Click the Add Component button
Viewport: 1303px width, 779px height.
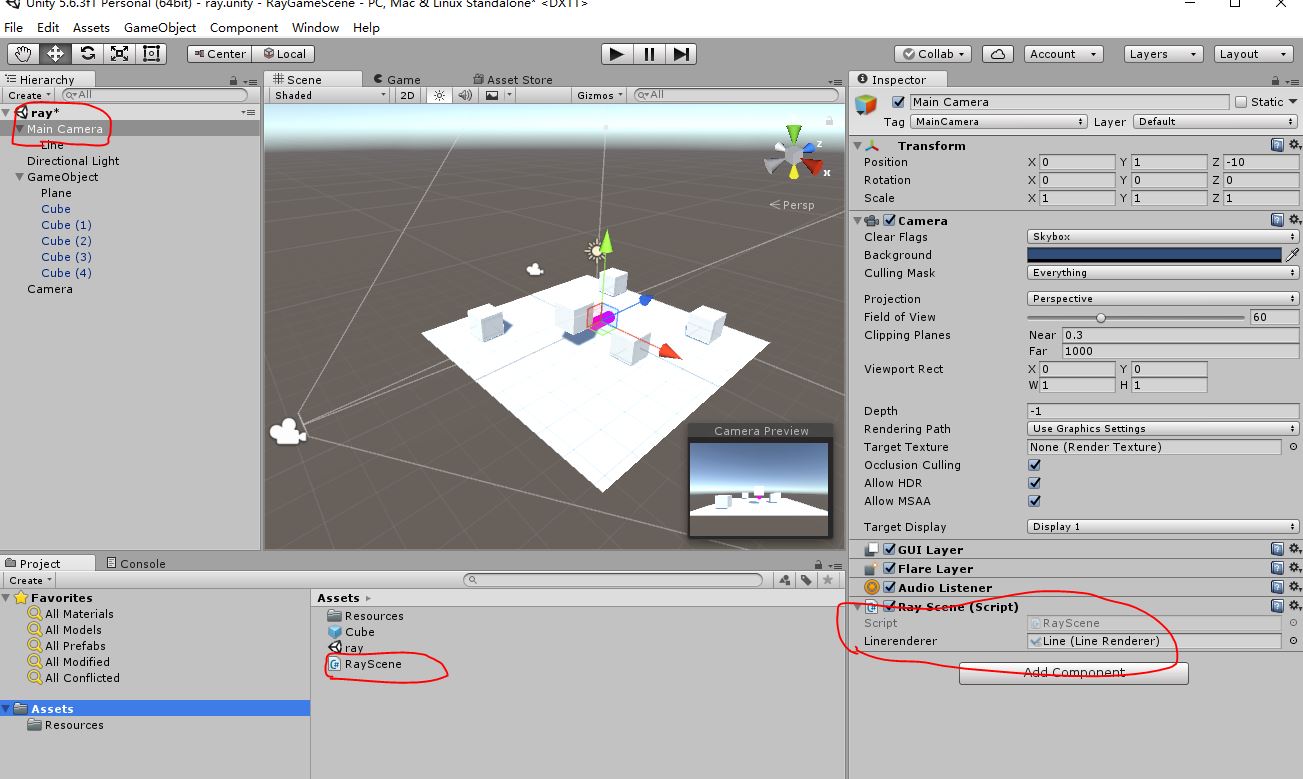(x=1074, y=673)
